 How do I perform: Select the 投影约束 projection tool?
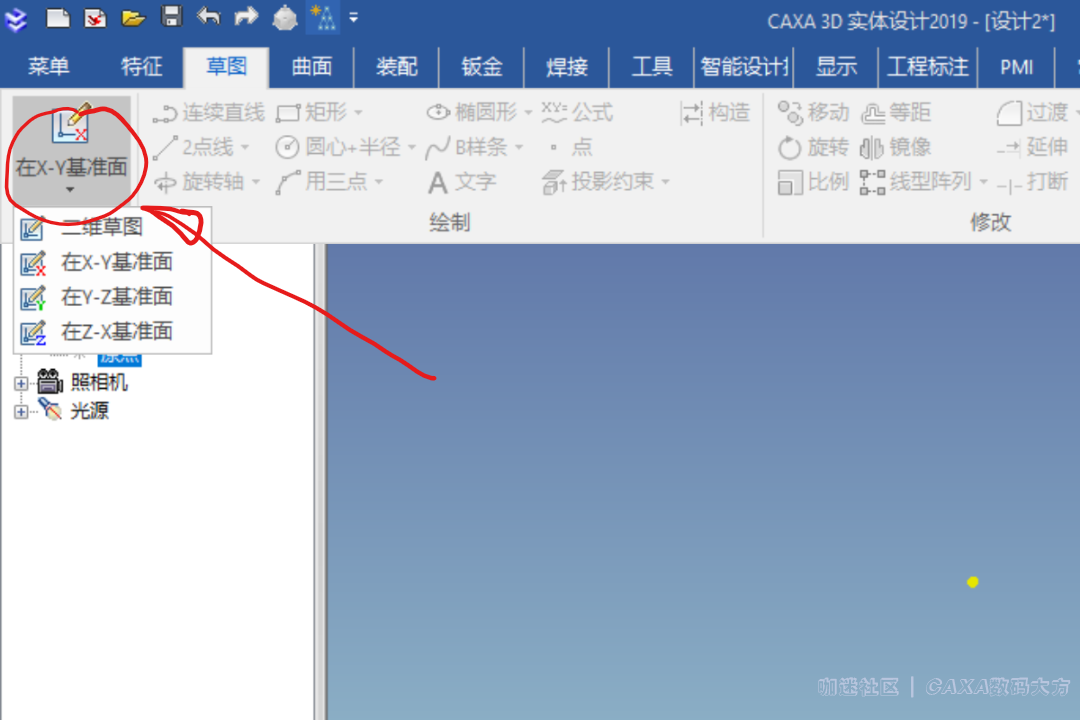[598, 182]
